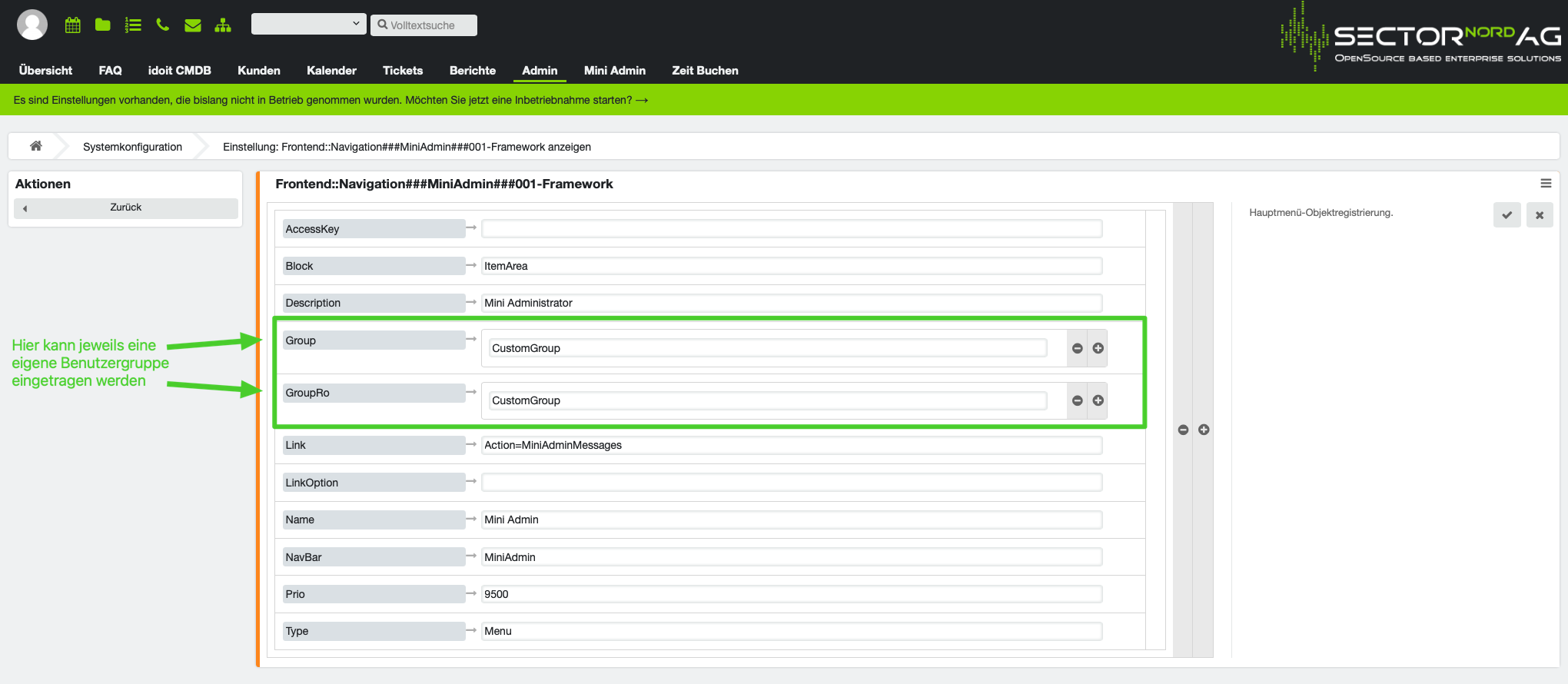Click the email envelope icon
The width and height of the screenshot is (1568, 684).
click(193, 25)
